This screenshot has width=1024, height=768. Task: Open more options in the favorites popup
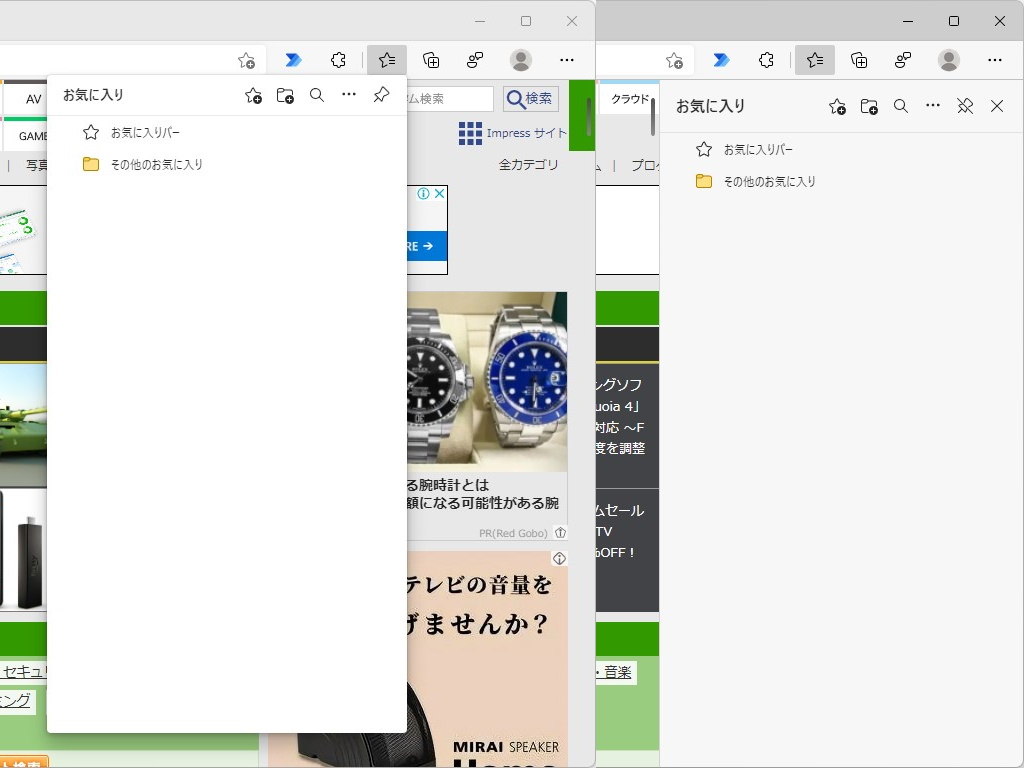coord(349,95)
